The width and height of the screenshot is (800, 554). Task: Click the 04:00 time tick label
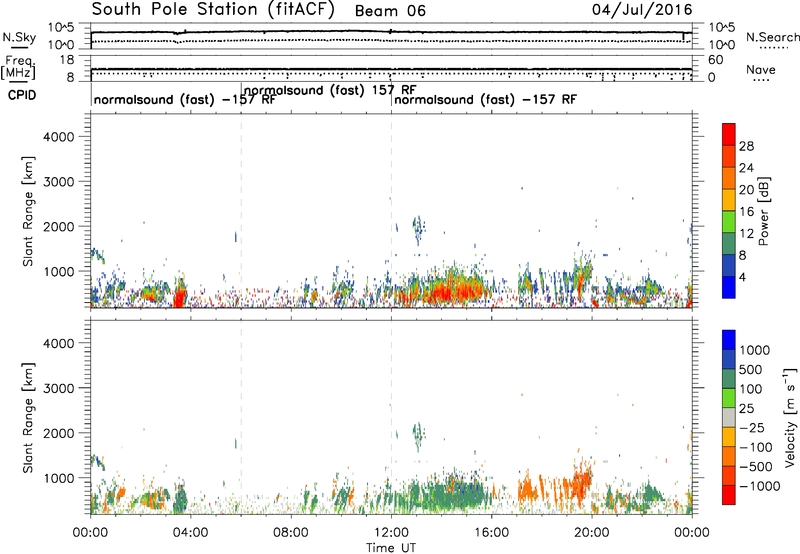(x=190, y=532)
